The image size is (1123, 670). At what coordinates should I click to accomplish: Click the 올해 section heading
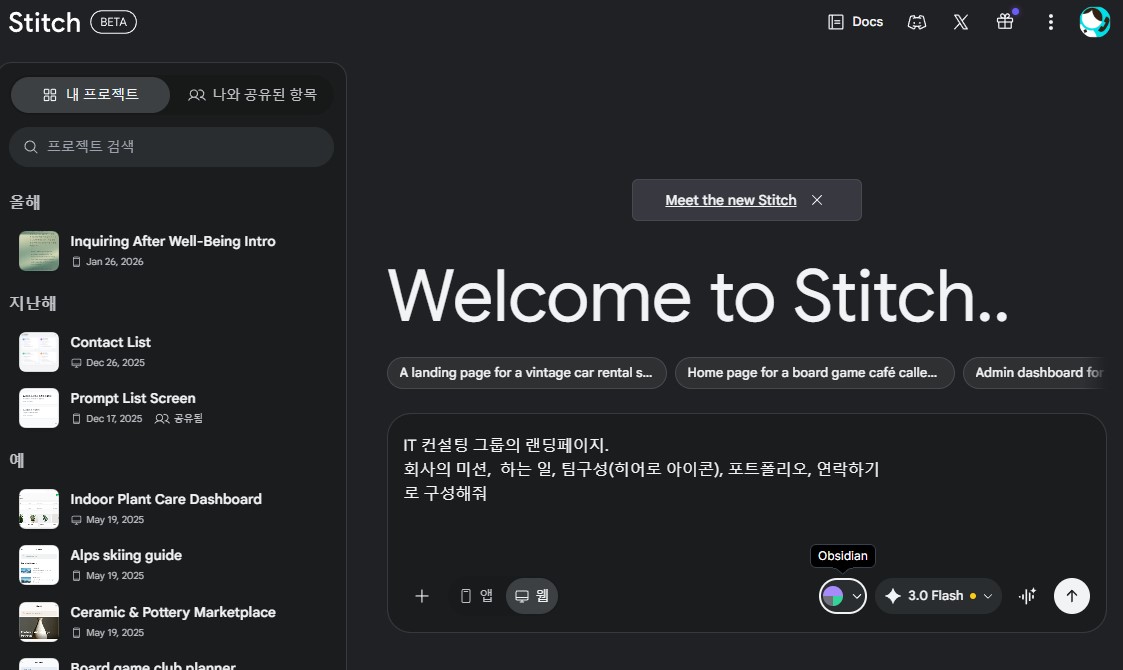25,203
